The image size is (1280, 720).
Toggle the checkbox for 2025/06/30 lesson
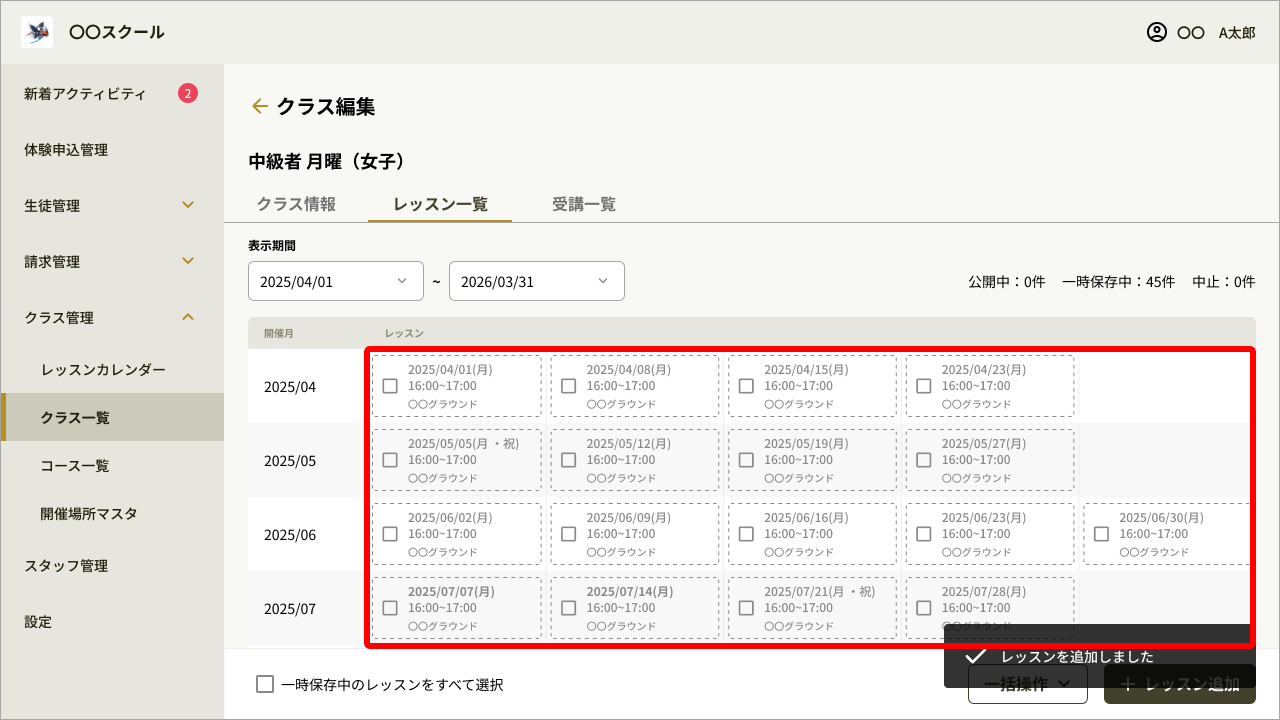point(1101,534)
